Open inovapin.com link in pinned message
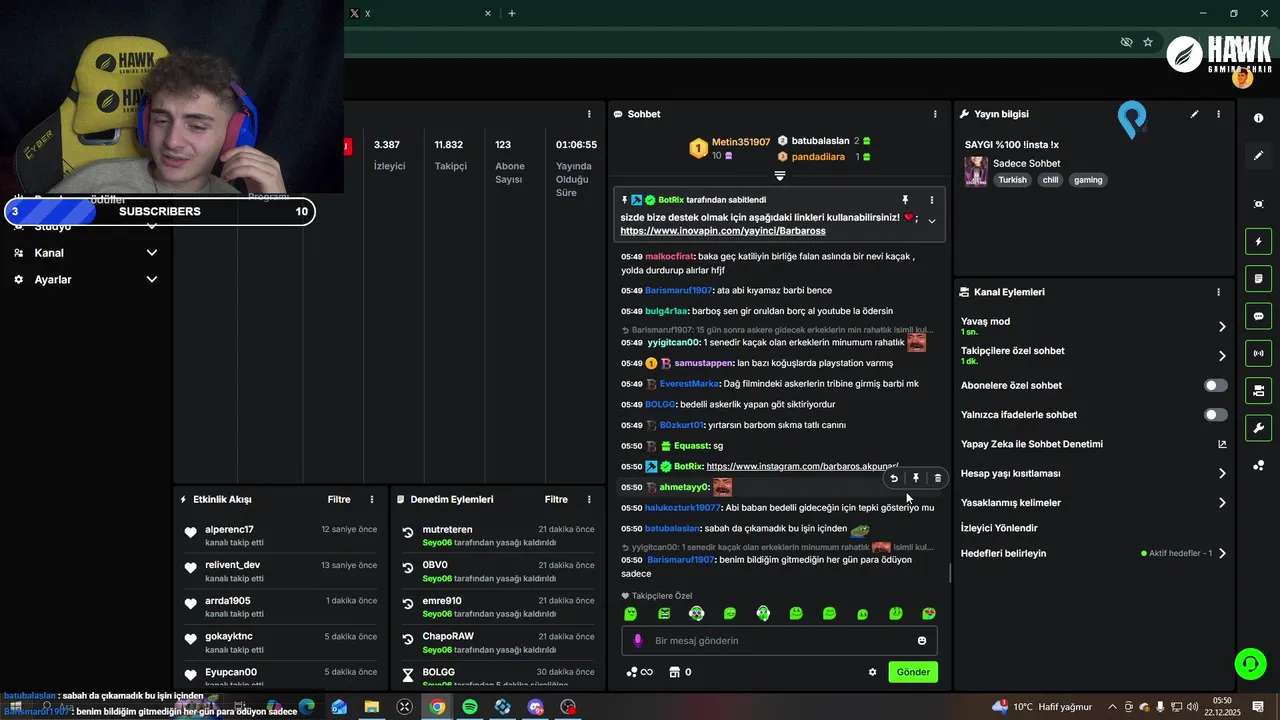Image resolution: width=1280 pixels, height=720 pixels. tap(723, 231)
